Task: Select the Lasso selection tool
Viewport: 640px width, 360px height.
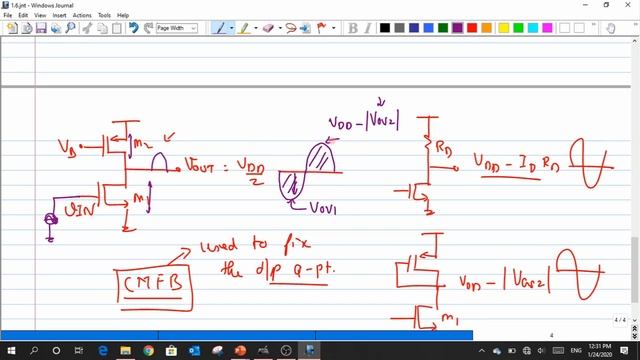Action: click(x=291, y=28)
